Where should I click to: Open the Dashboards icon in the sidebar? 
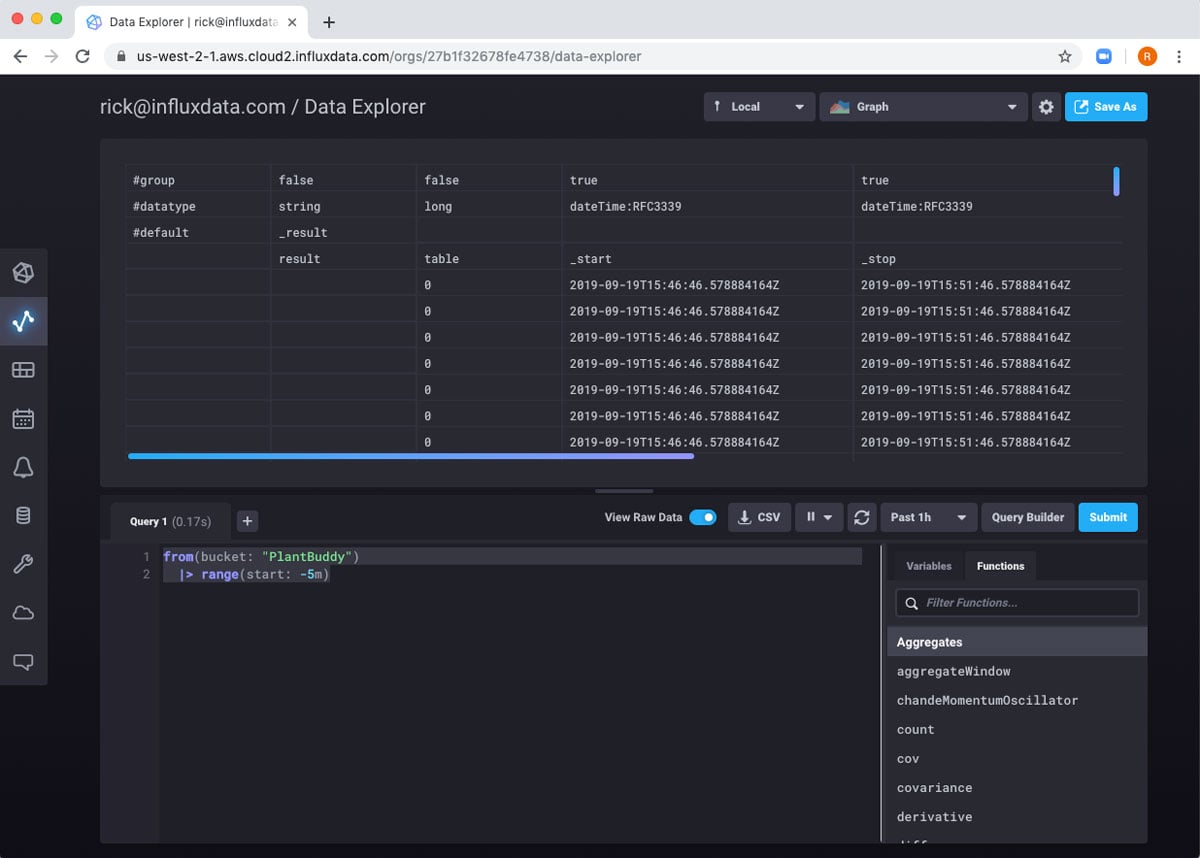point(23,370)
